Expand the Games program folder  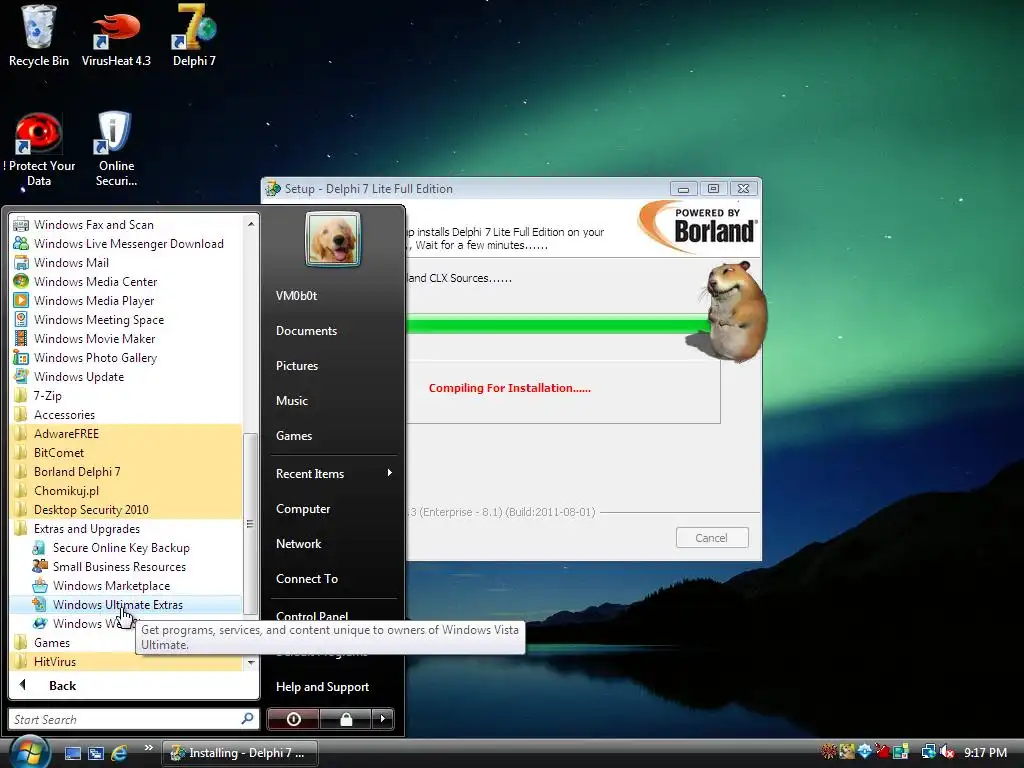[72, 643]
